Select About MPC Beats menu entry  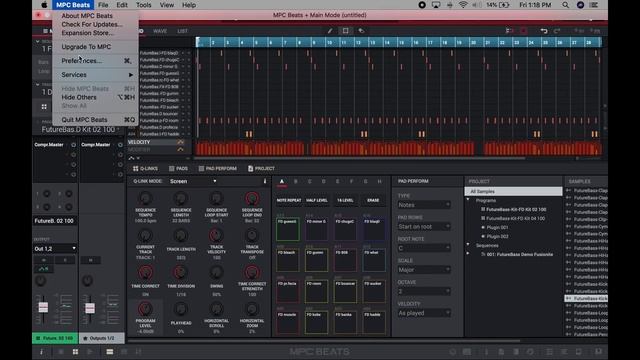click(96, 16)
